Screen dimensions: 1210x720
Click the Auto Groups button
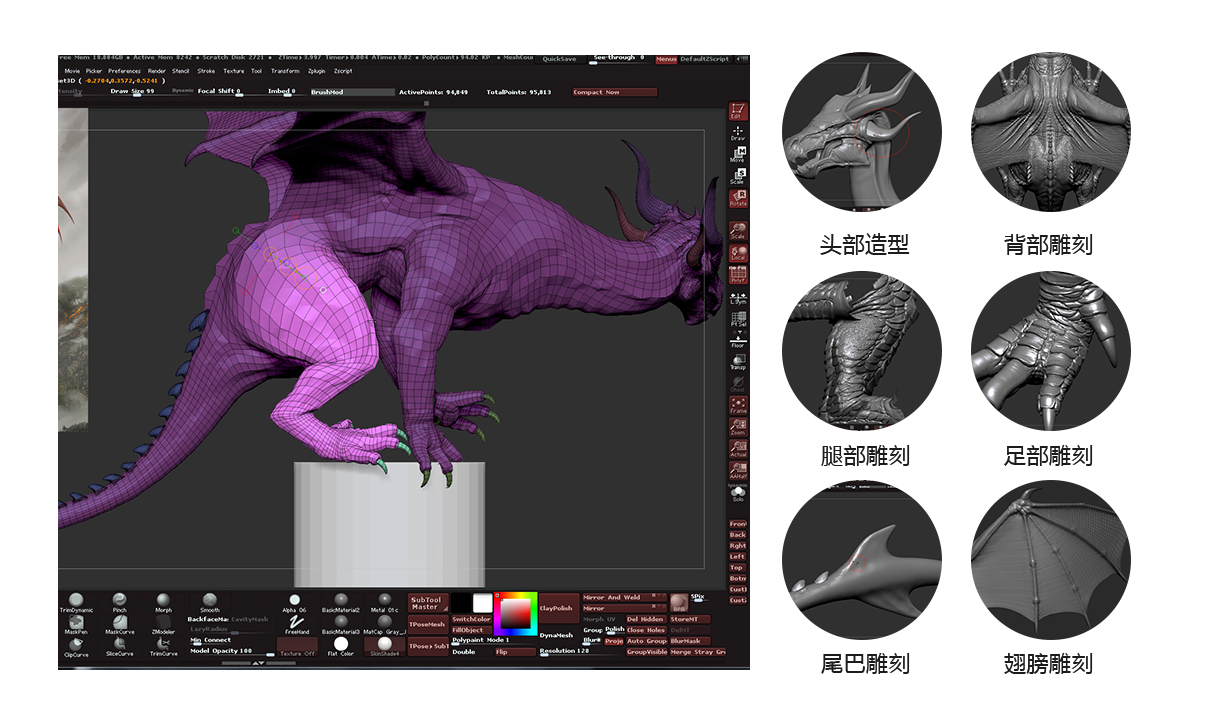646,642
